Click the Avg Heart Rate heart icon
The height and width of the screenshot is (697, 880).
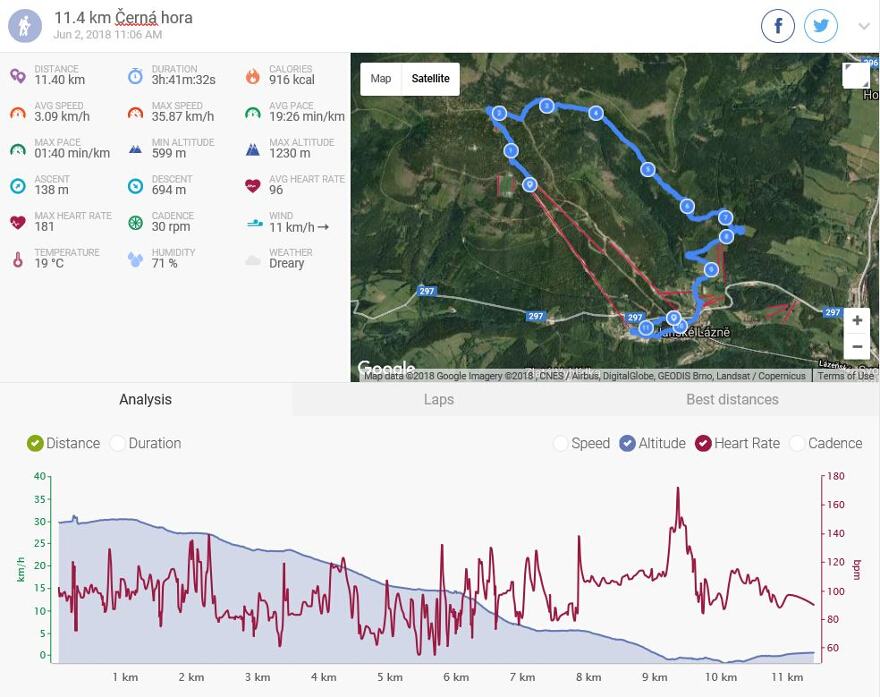(253, 186)
